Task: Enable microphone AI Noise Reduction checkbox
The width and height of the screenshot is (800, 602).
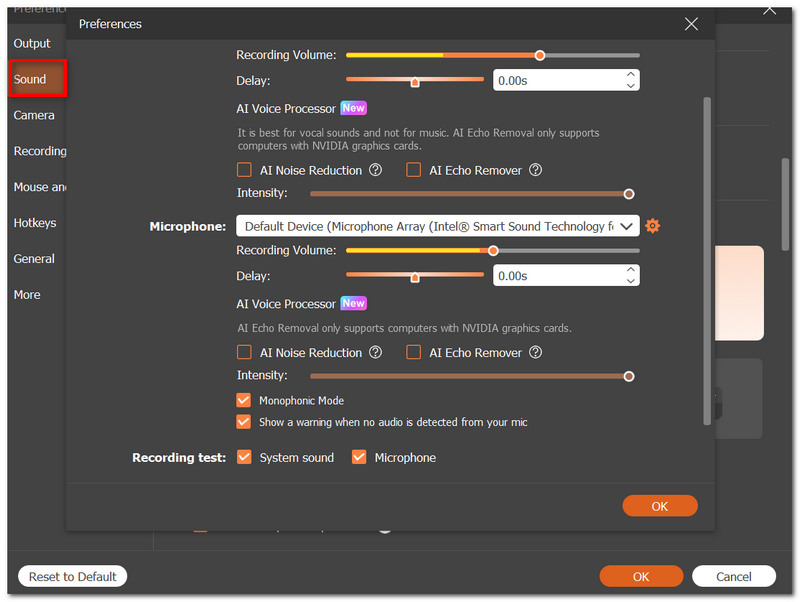Action: point(244,352)
